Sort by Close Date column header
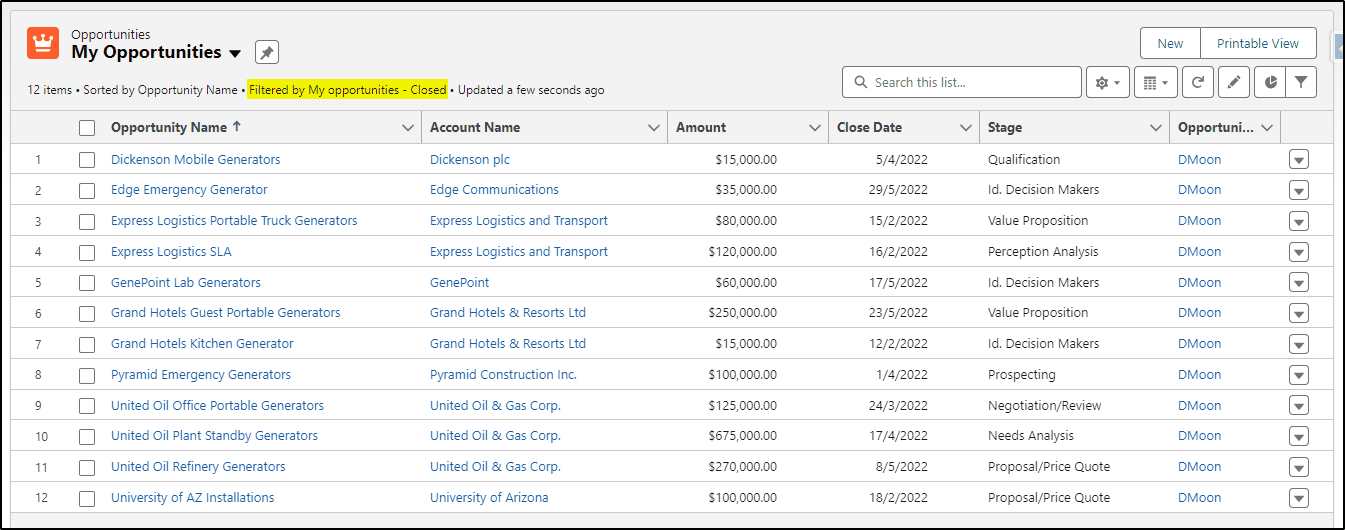 pos(869,127)
